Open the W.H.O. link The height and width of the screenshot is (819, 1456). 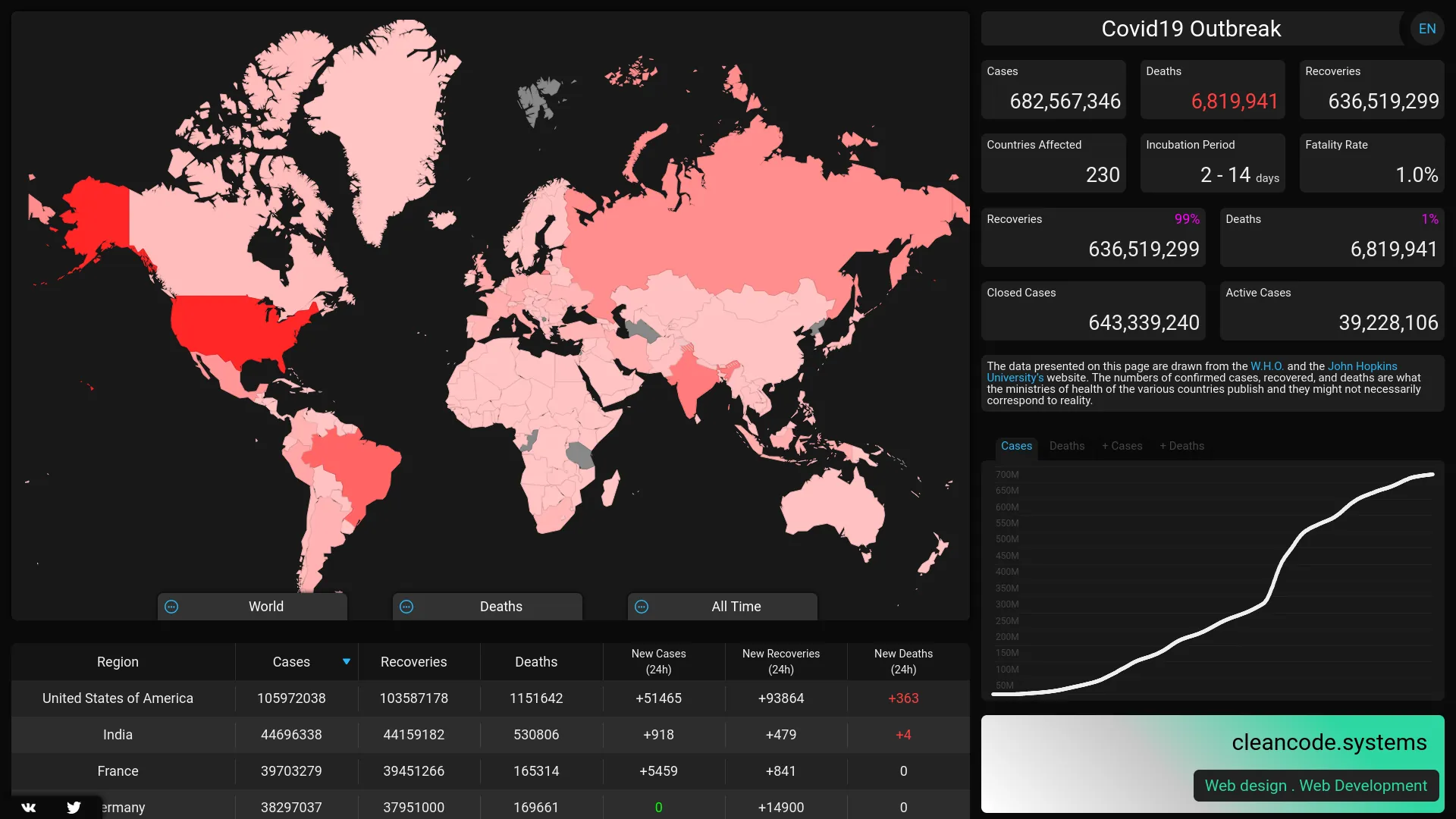[1267, 366]
